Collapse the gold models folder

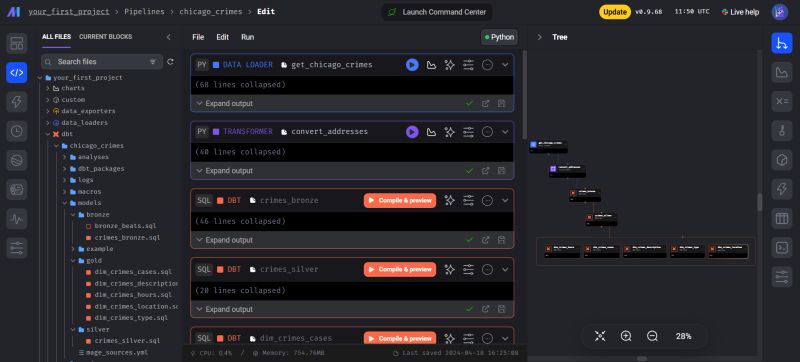[73, 261]
